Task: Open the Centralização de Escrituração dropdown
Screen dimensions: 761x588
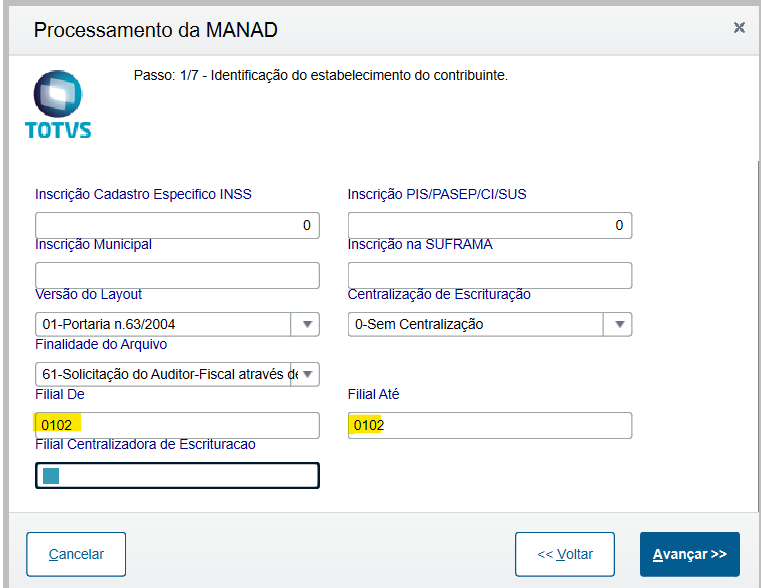Action: pyautogui.click(x=619, y=324)
